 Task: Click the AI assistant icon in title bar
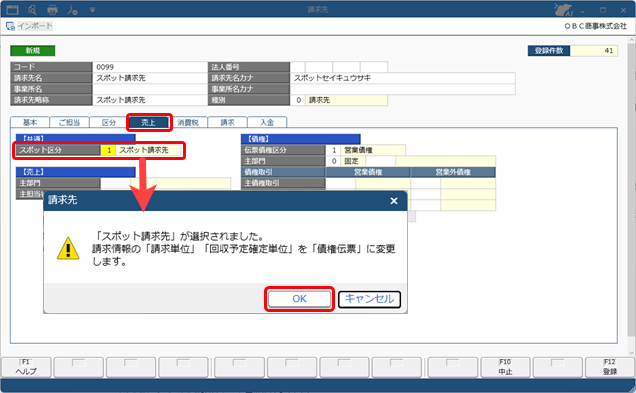click(563, 9)
